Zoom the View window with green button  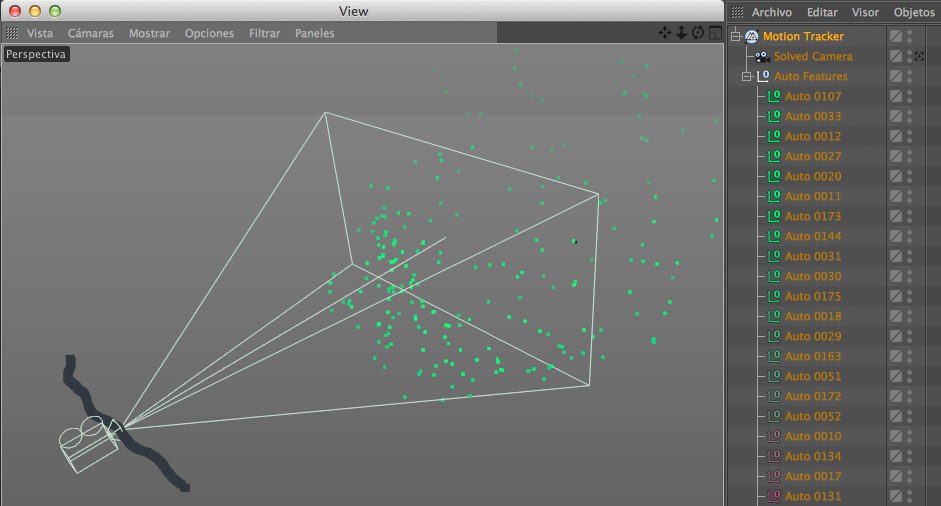tap(55, 11)
